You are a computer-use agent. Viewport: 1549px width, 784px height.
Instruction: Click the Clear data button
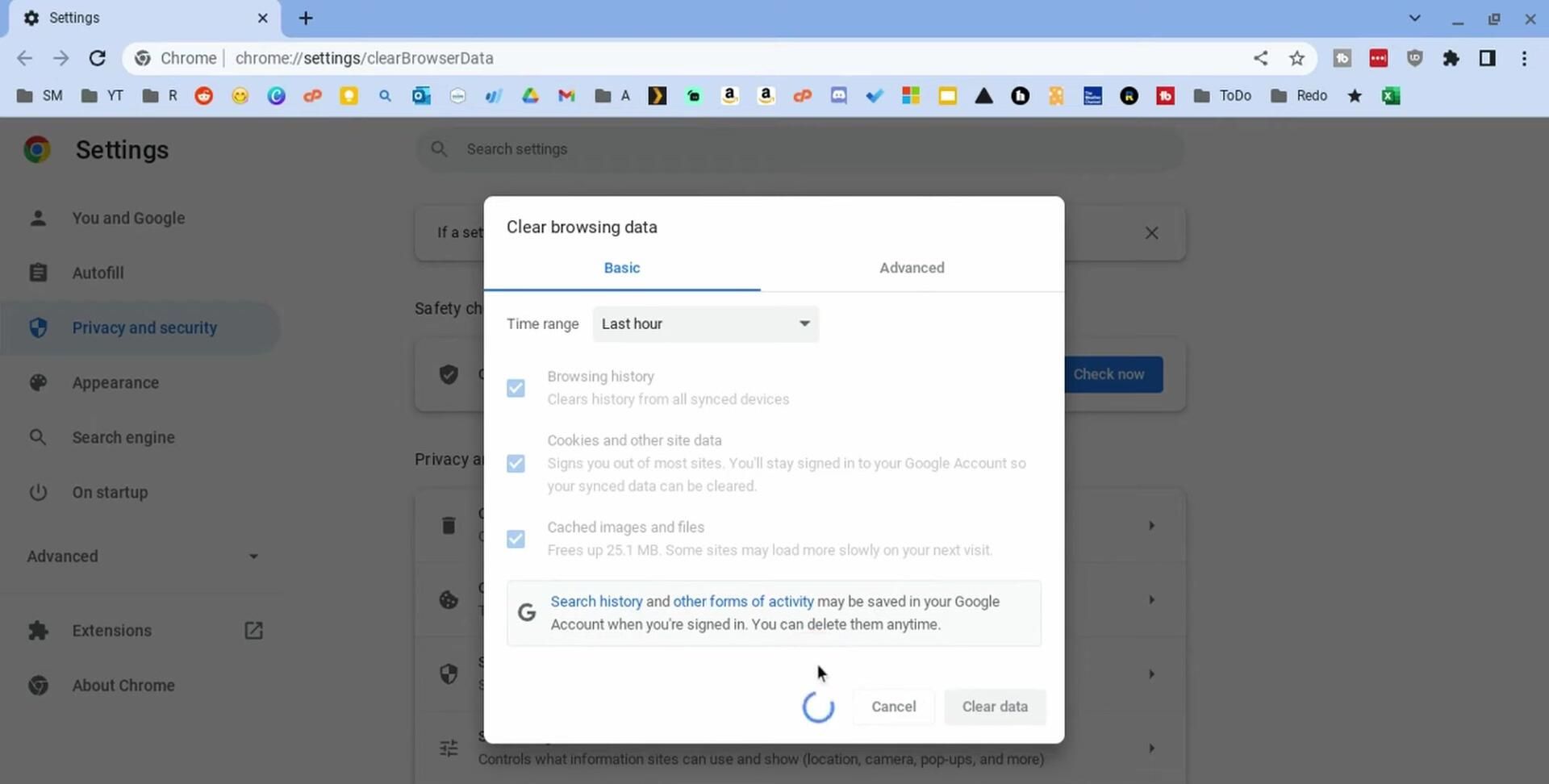995,707
